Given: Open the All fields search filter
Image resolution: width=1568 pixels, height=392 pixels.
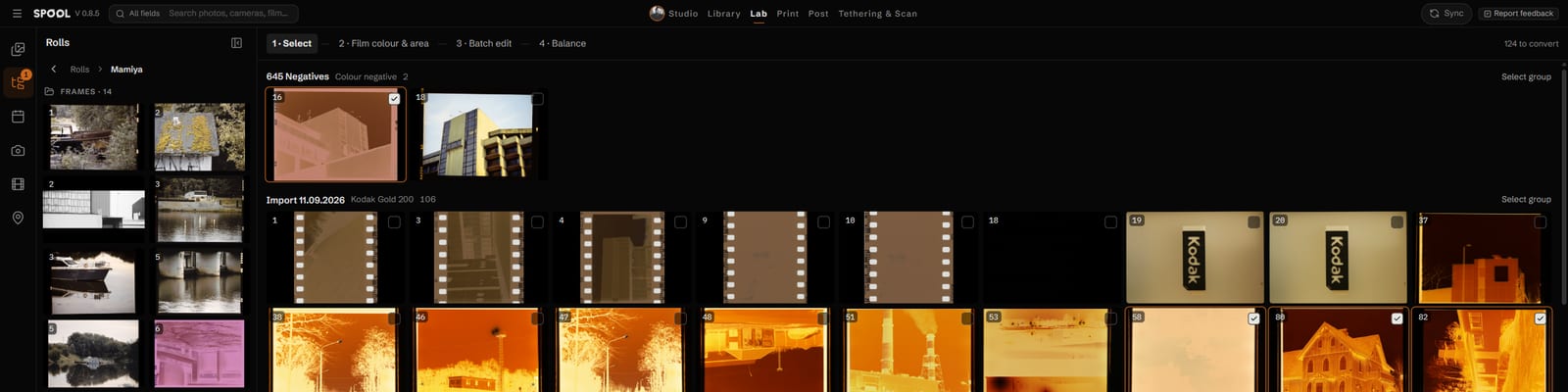Looking at the screenshot, I should [x=144, y=14].
